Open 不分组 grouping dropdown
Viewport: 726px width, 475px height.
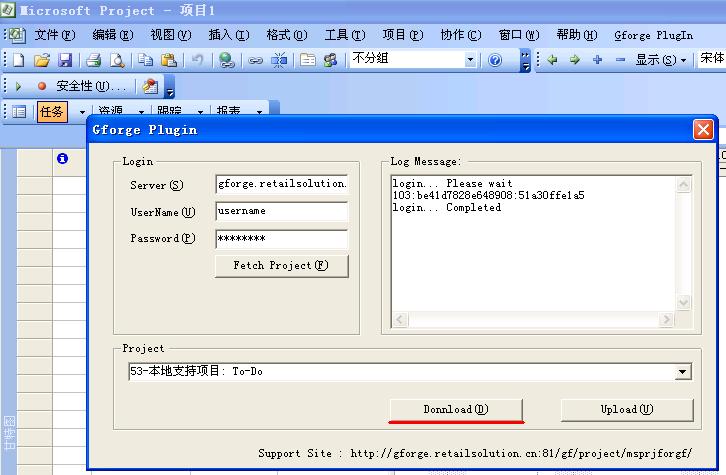coord(470,60)
